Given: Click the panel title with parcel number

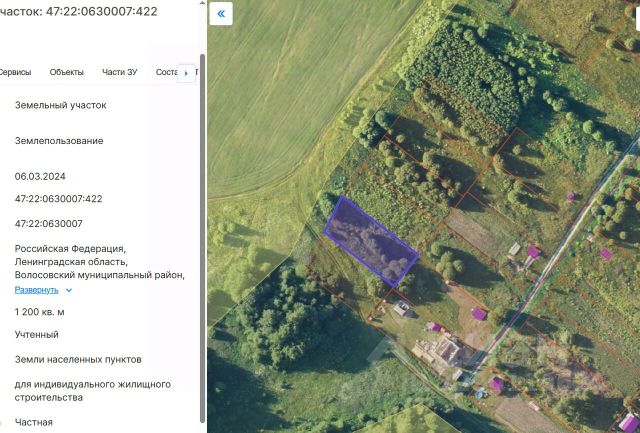Looking at the screenshot, I should pos(79,11).
